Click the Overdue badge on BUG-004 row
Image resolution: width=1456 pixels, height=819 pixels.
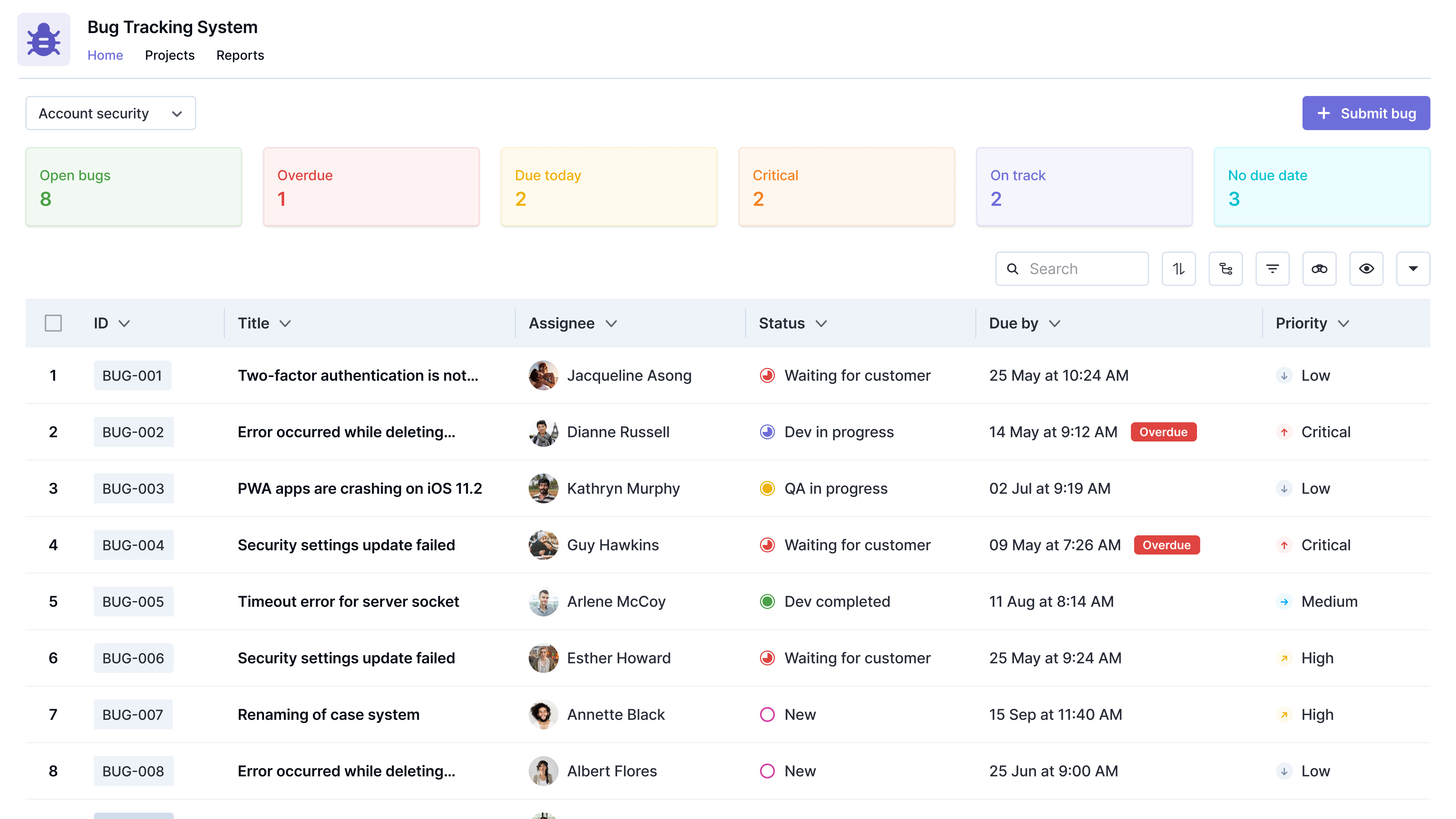point(1167,545)
